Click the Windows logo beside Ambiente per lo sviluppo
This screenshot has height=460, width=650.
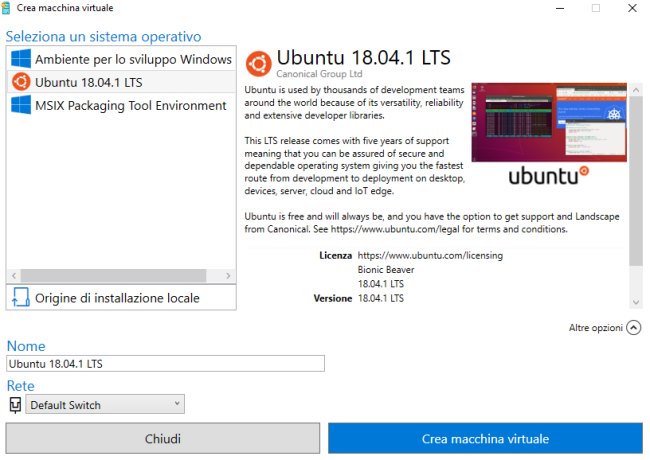(21, 58)
